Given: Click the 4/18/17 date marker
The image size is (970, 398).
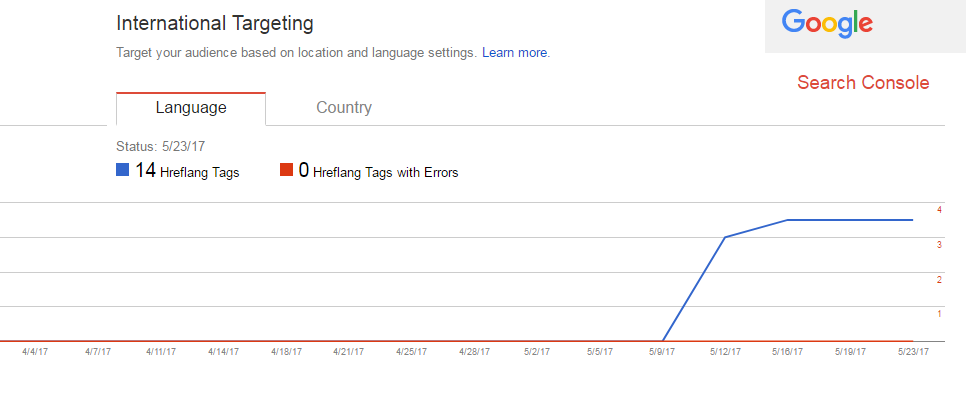Looking at the screenshot, I should click(286, 352).
